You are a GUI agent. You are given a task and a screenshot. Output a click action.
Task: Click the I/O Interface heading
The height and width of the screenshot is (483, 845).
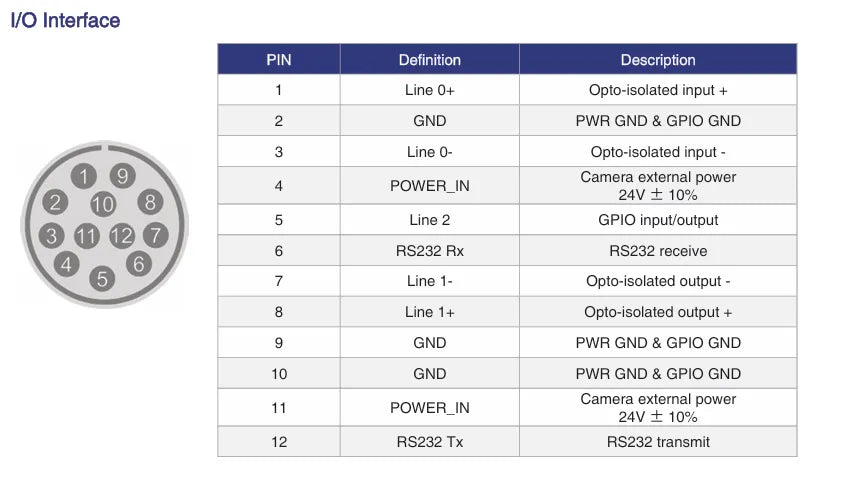pyautogui.click(x=65, y=20)
